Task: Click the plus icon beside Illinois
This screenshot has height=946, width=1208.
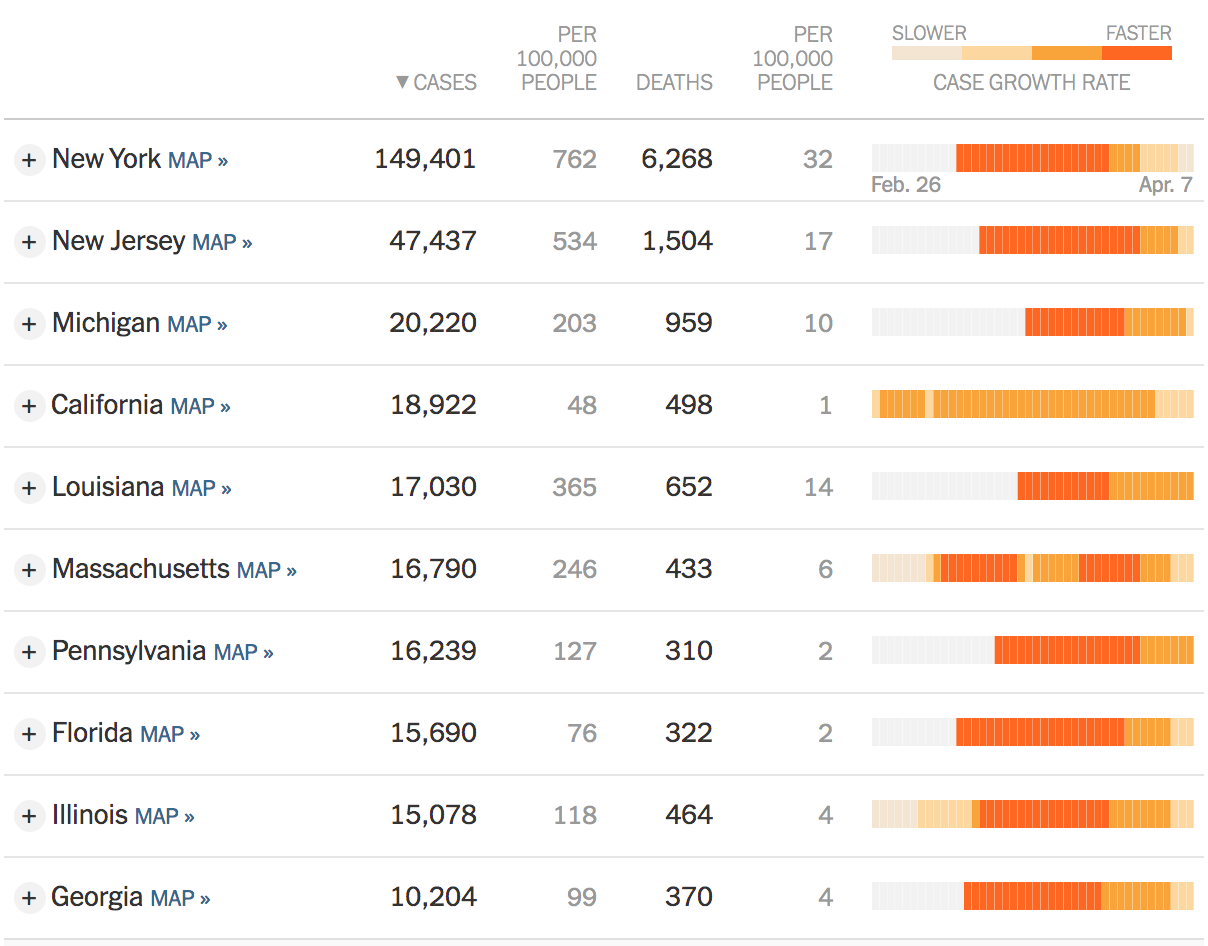Action: tap(29, 816)
